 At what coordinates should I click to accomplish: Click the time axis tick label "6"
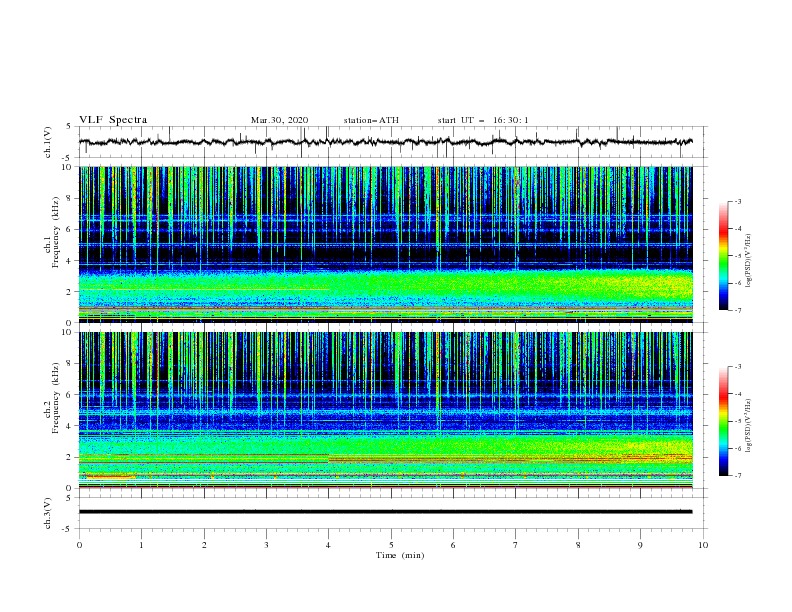[453, 545]
